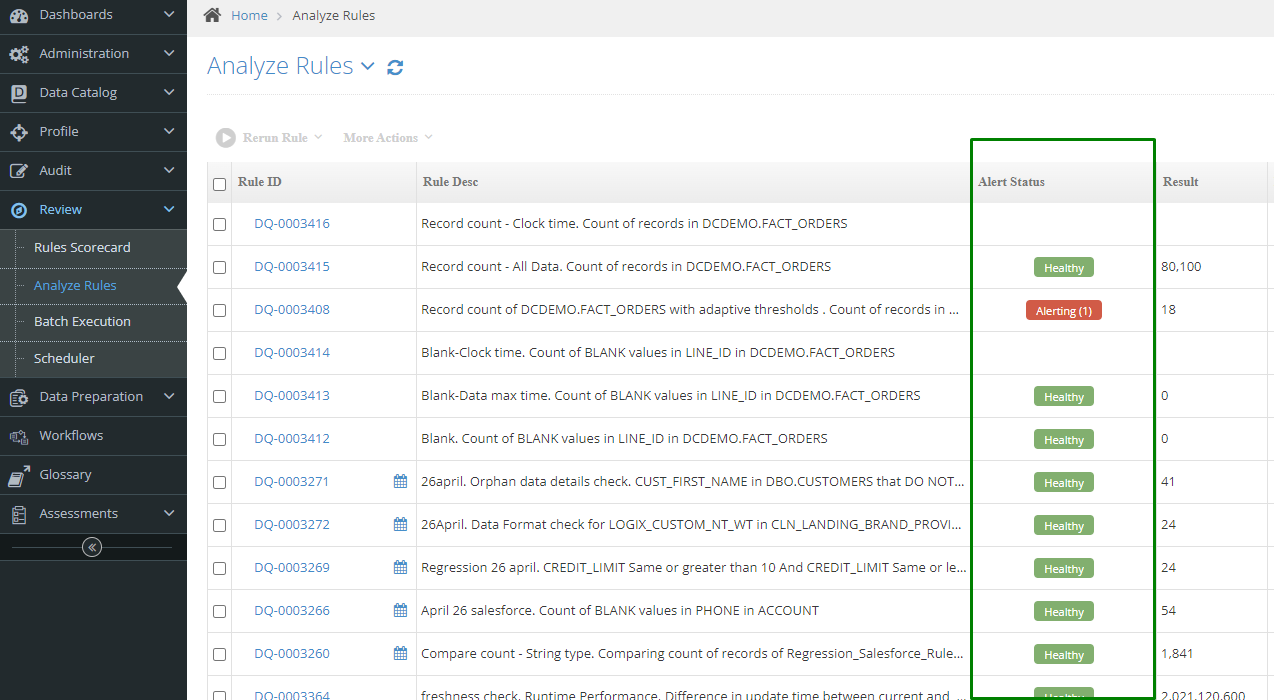Select the checkbox for rule DQ-0003408

point(220,311)
